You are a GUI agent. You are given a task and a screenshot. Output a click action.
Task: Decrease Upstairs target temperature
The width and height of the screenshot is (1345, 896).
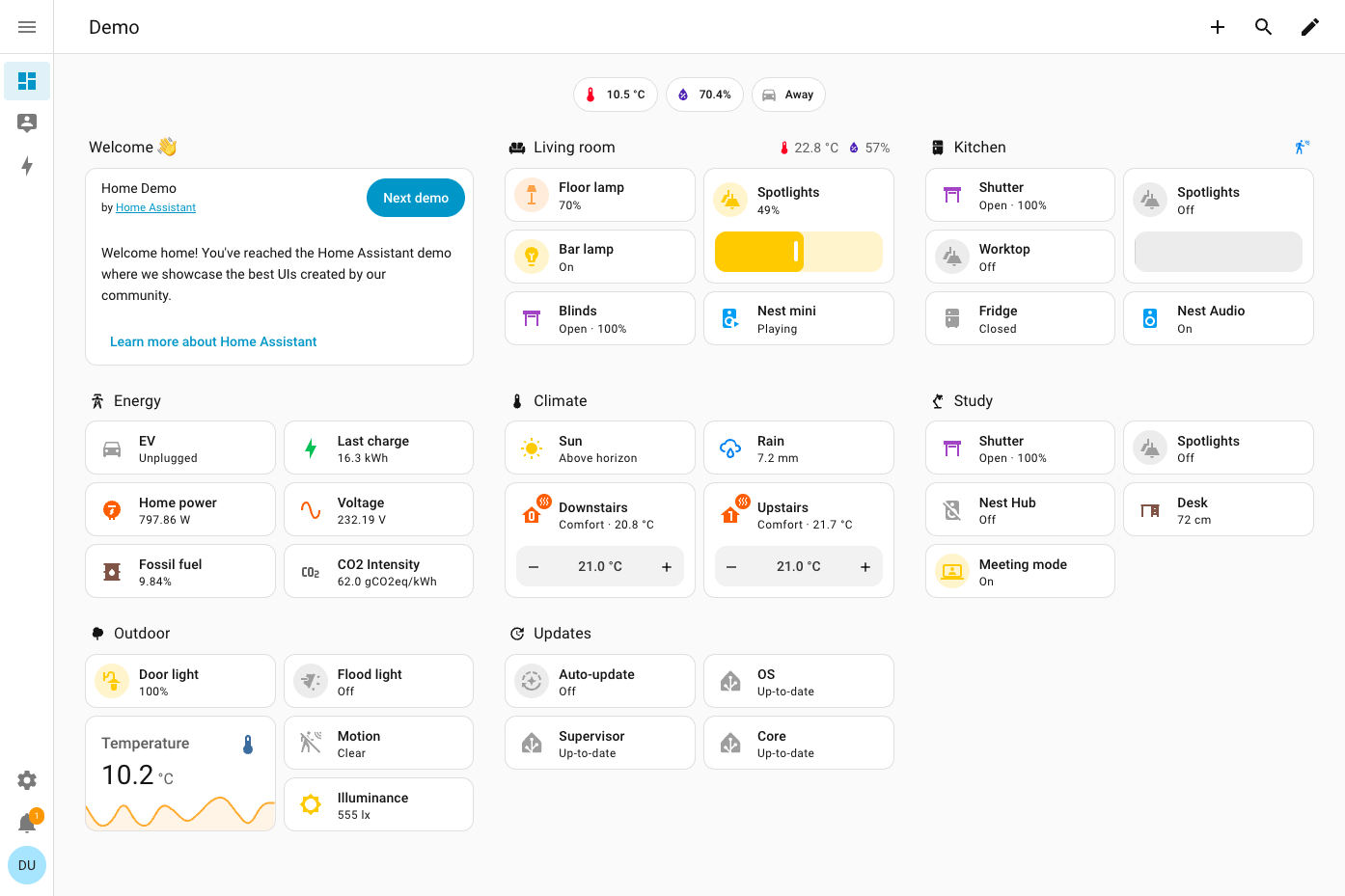(x=731, y=567)
